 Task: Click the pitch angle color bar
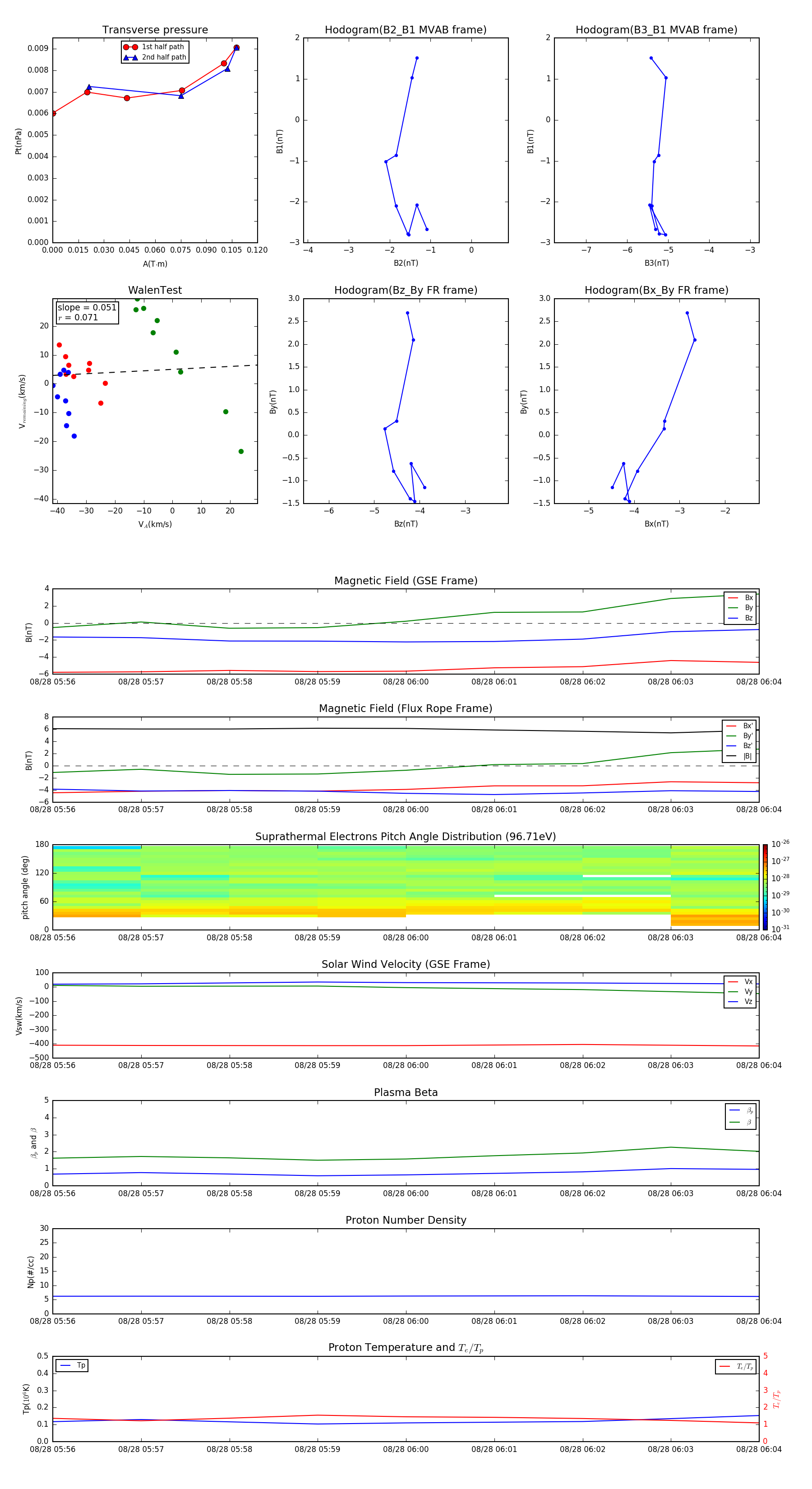click(765, 887)
